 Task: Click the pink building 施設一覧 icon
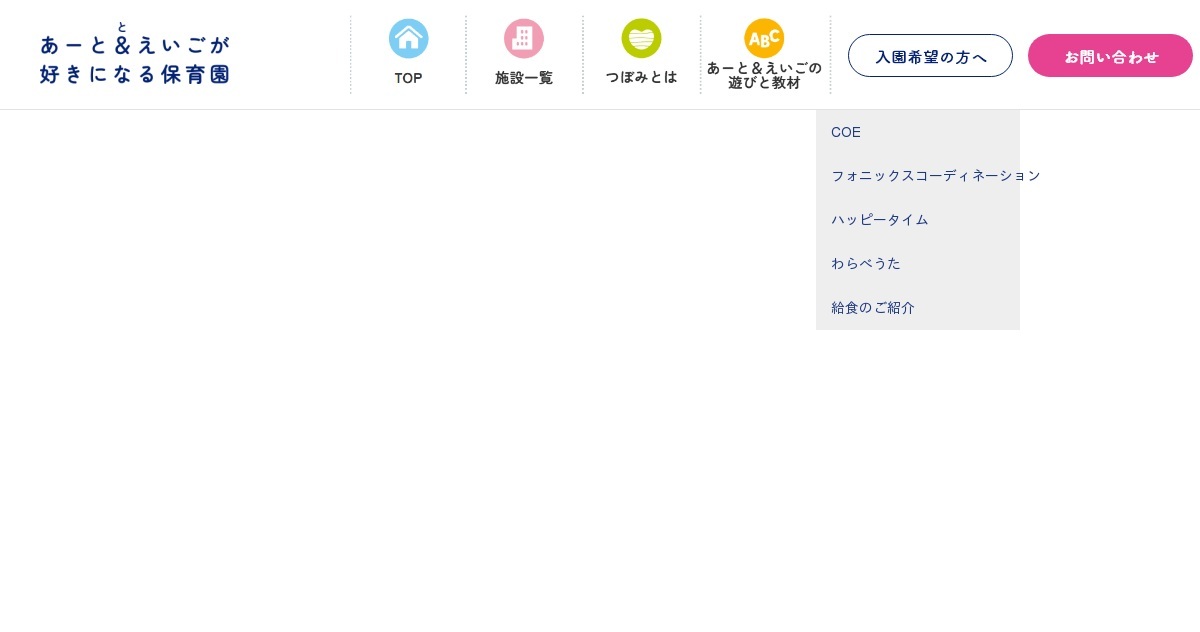524,38
